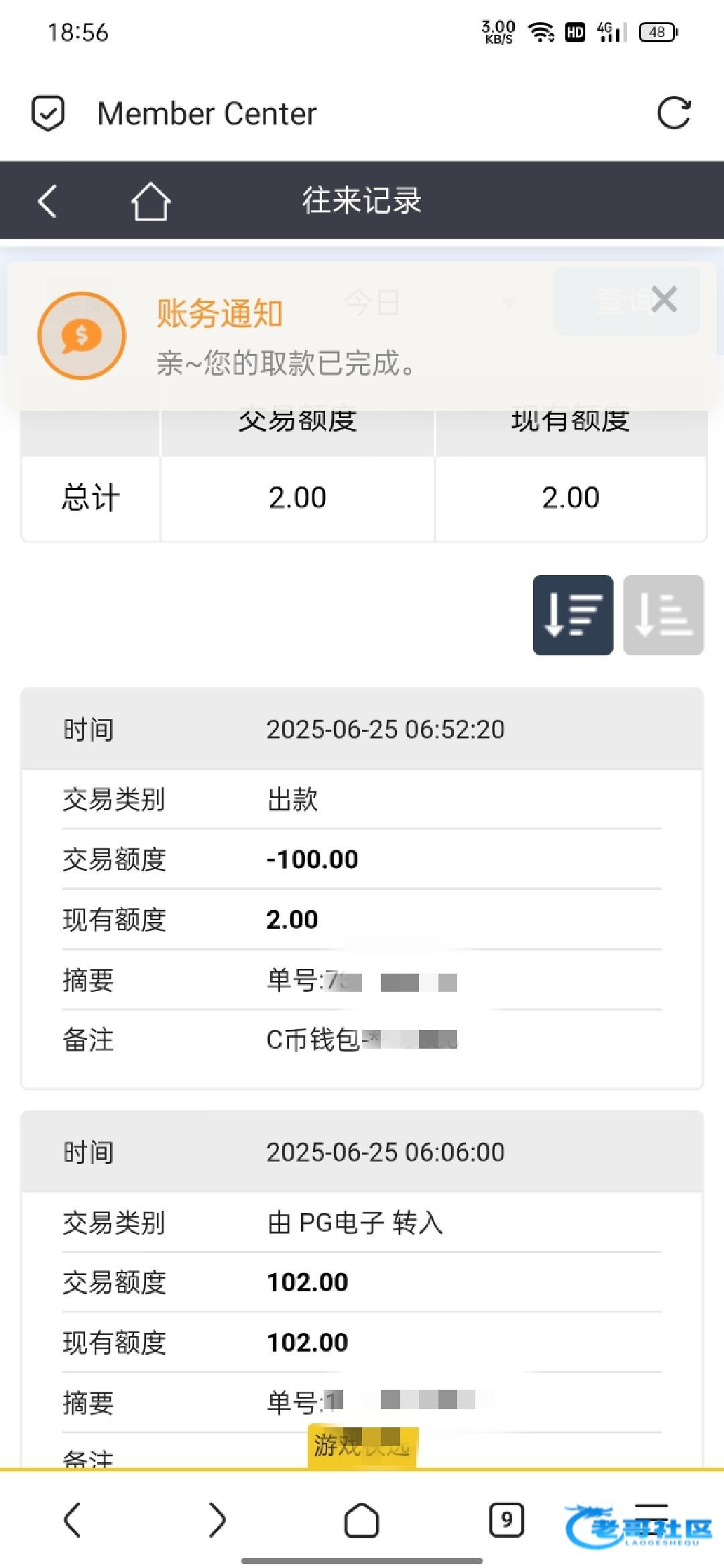Go back using the header arrow

point(48,200)
